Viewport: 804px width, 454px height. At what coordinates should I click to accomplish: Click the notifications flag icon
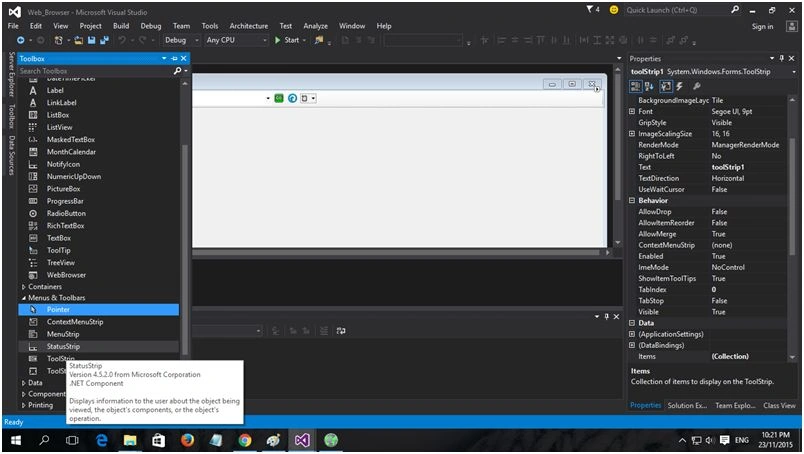coord(590,9)
